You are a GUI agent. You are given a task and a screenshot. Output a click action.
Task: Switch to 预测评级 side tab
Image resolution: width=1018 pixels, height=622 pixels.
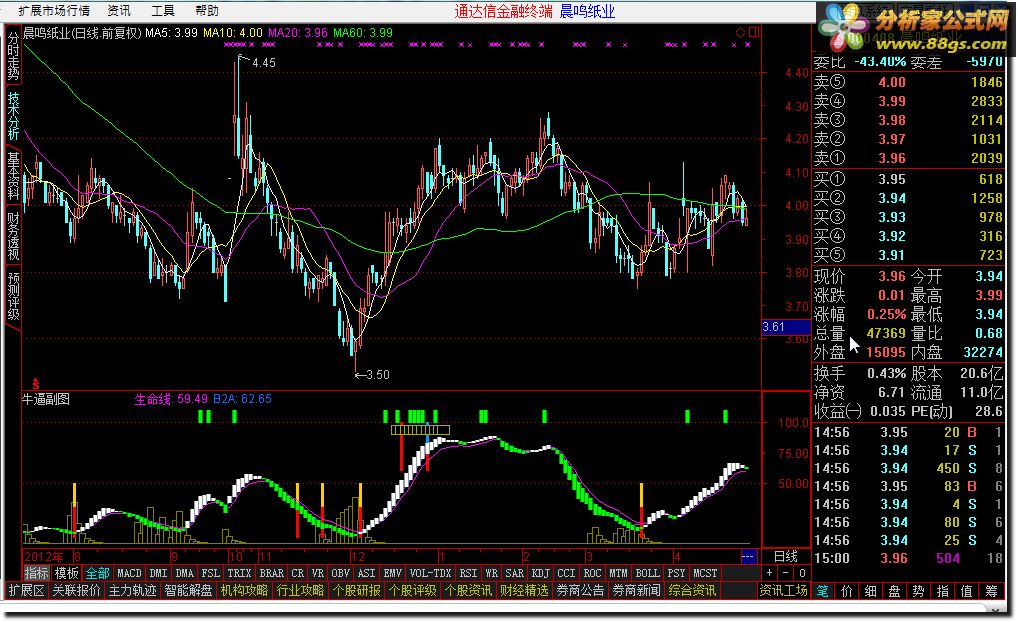[x=13, y=295]
